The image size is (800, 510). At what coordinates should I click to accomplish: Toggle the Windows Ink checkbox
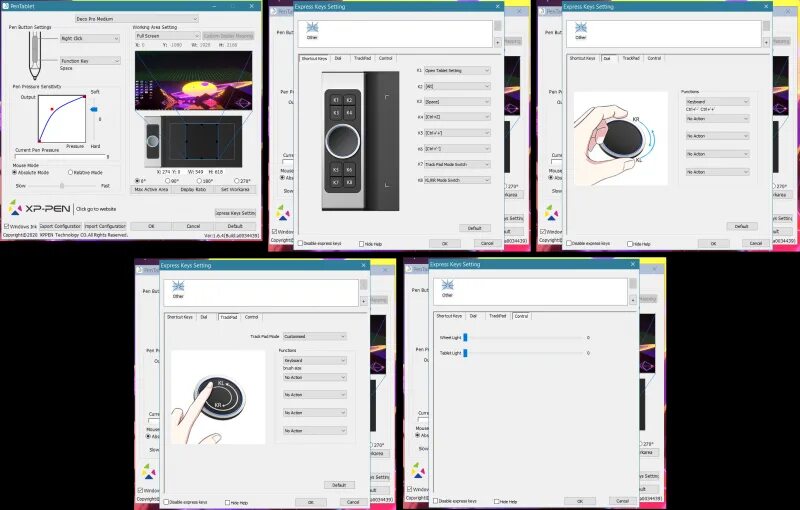pos(7,226)
